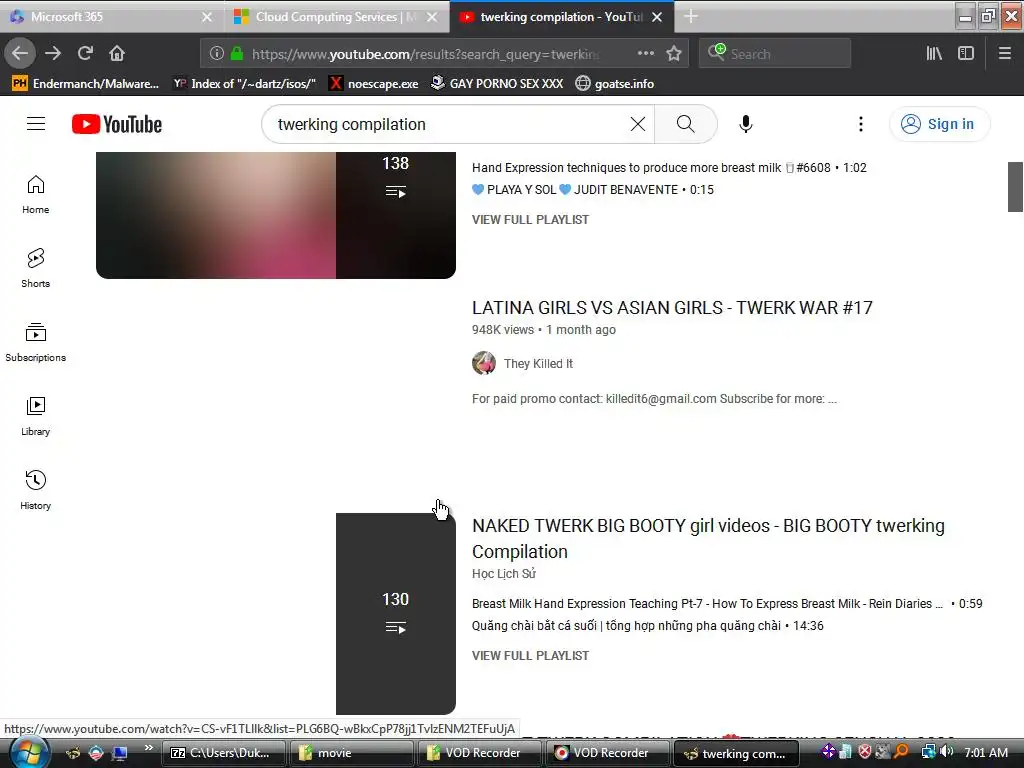This screenshot has height=768, width=1024.
Task: Go to YouTube logo home
Action: pyautogui.click(x=117, y=124)
